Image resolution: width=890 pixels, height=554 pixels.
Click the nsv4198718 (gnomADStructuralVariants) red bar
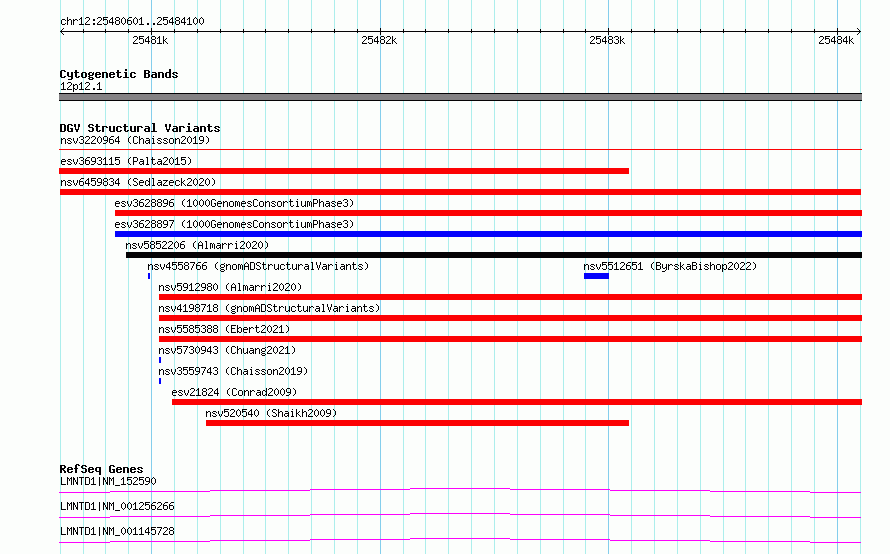pos(510,318)
